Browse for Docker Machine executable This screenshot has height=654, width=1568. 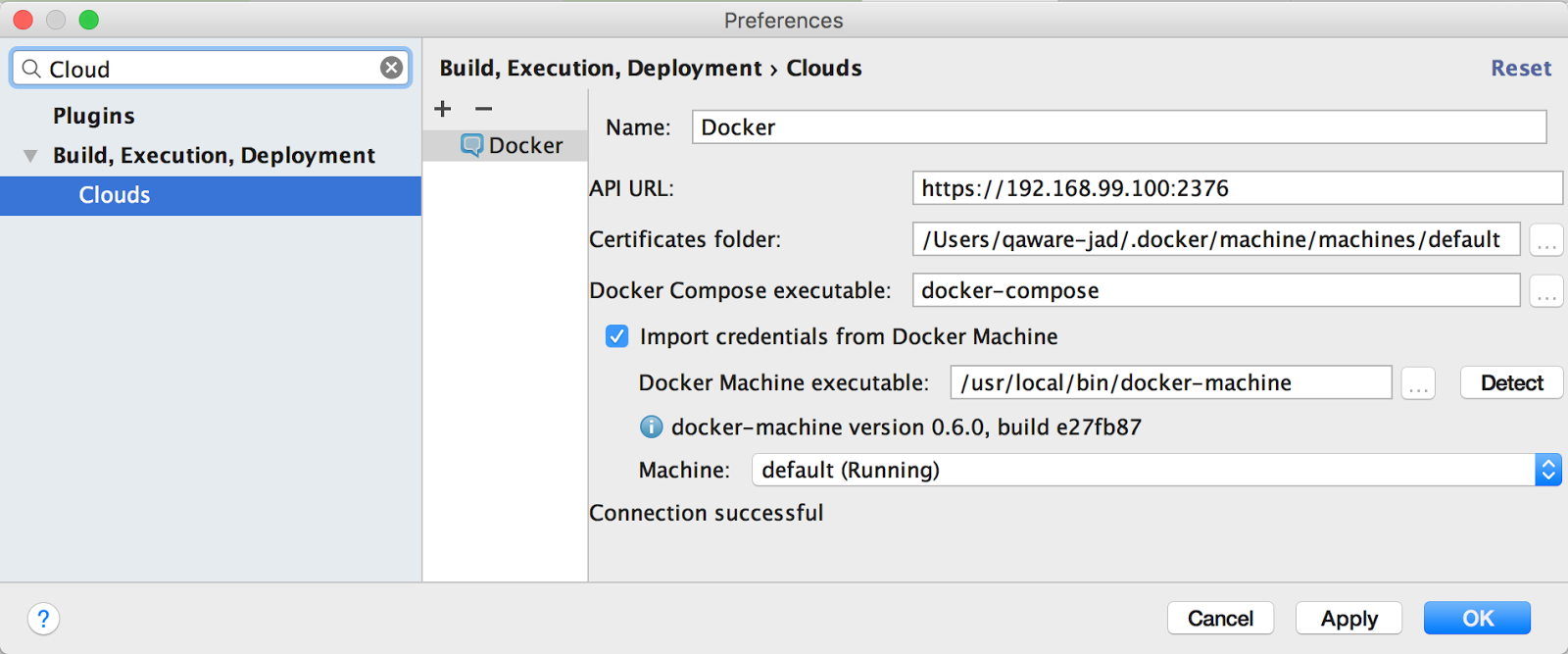1417,383
